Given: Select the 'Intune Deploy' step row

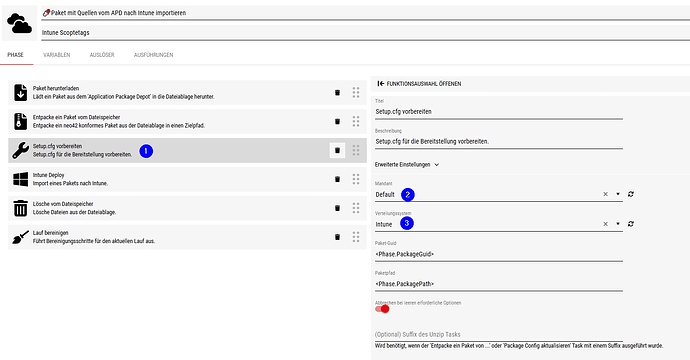Looking at the screenshot, I should 187,179.
